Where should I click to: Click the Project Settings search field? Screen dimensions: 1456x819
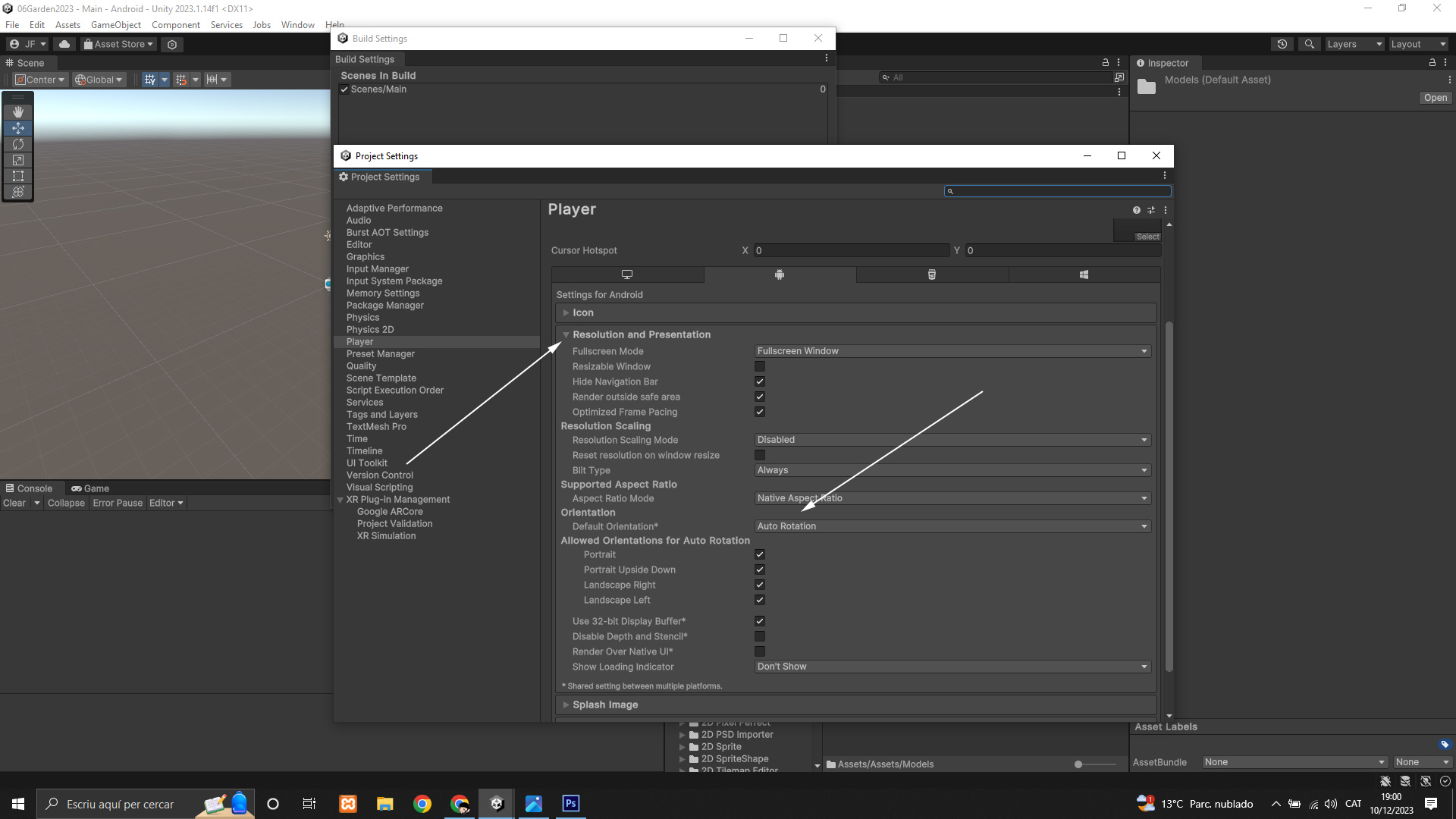[1059, 191]
